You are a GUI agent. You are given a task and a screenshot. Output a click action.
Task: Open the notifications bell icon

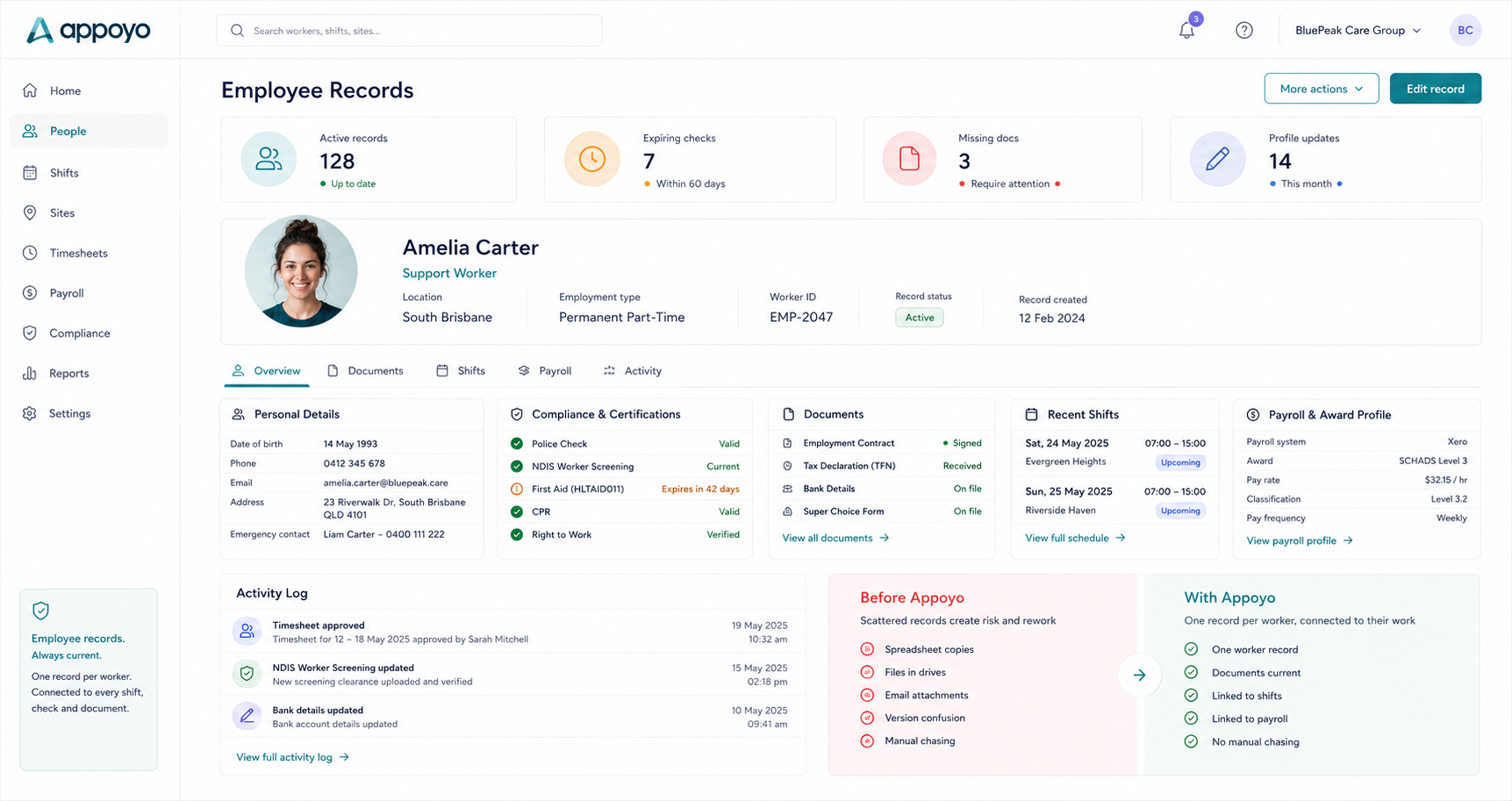coord(1186,30)
